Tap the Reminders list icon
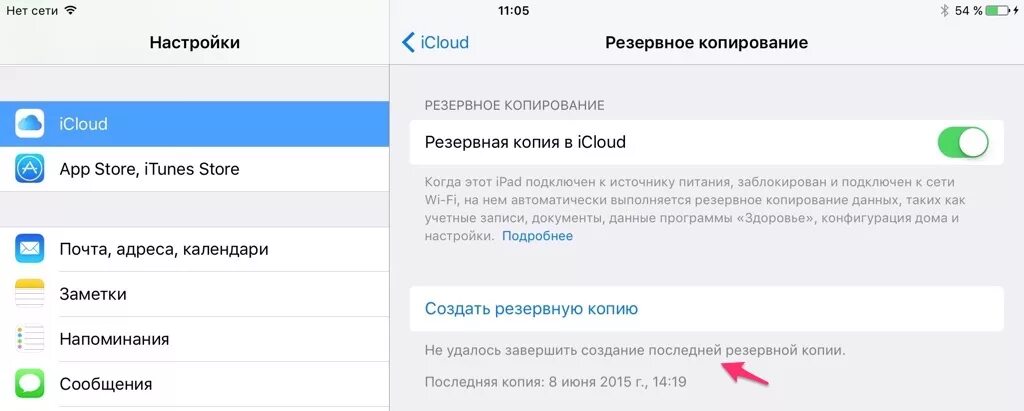This screenshot has width=1024, height=411. click(29, 339)
